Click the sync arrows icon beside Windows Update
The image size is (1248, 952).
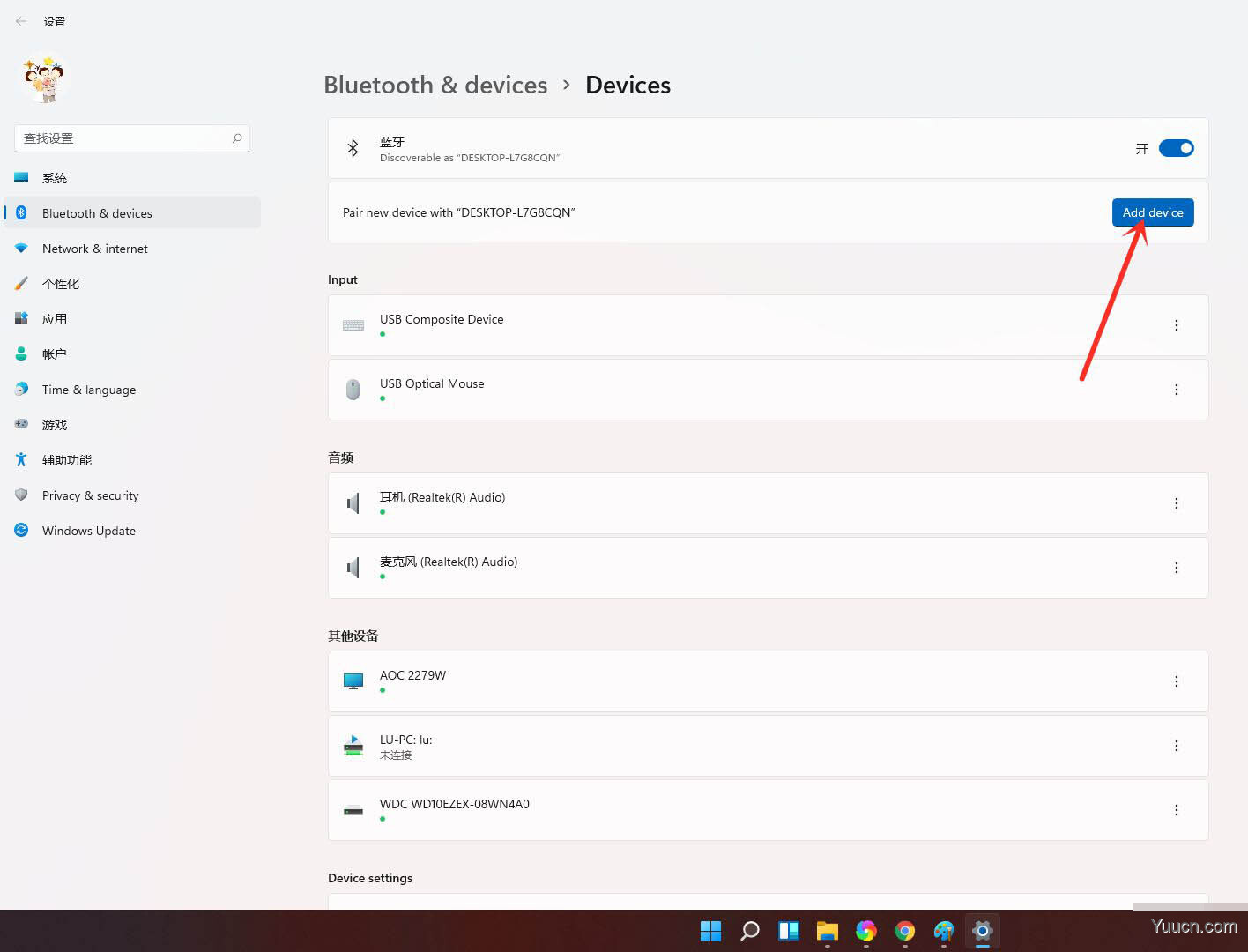(21, 531)
